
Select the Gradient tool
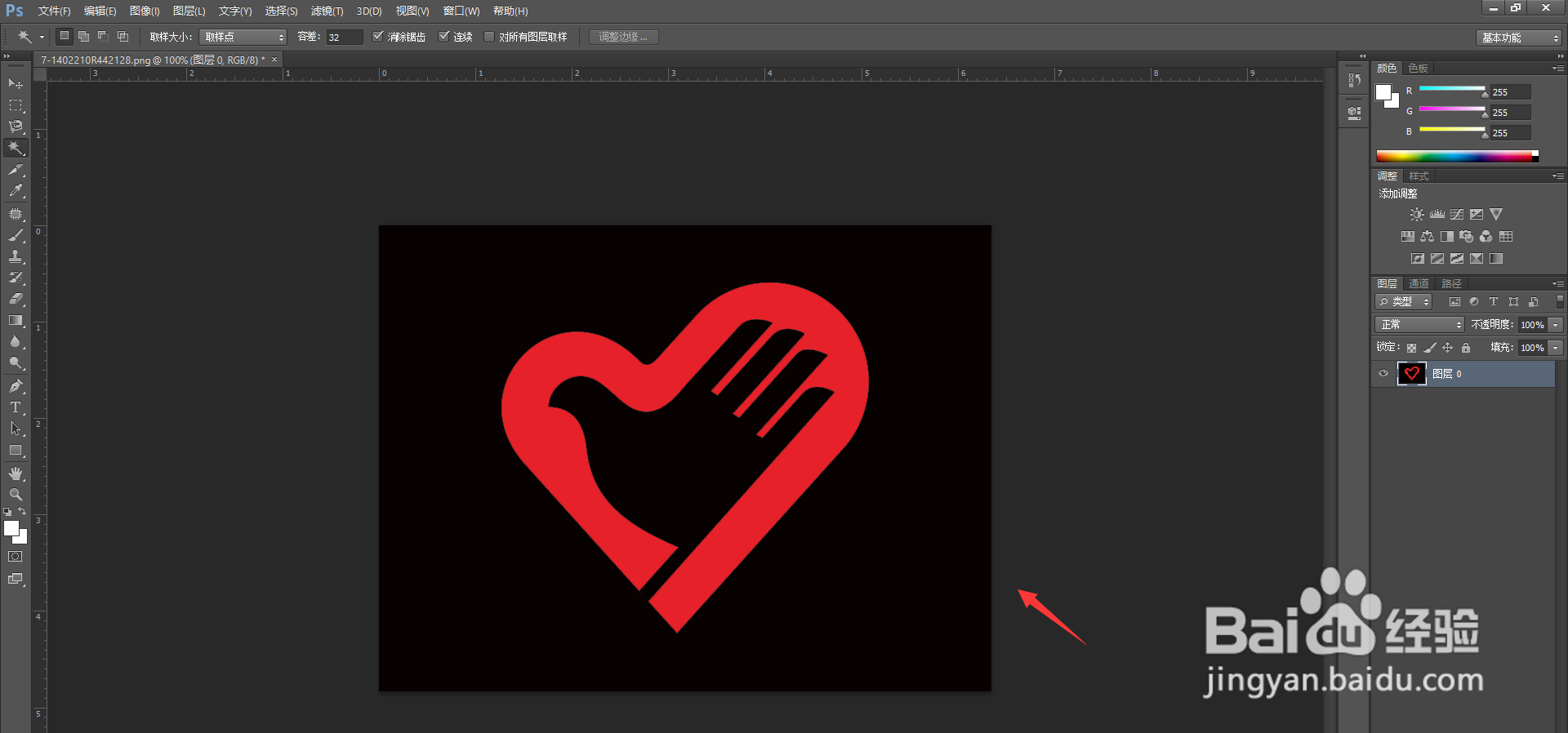[16, 320]
